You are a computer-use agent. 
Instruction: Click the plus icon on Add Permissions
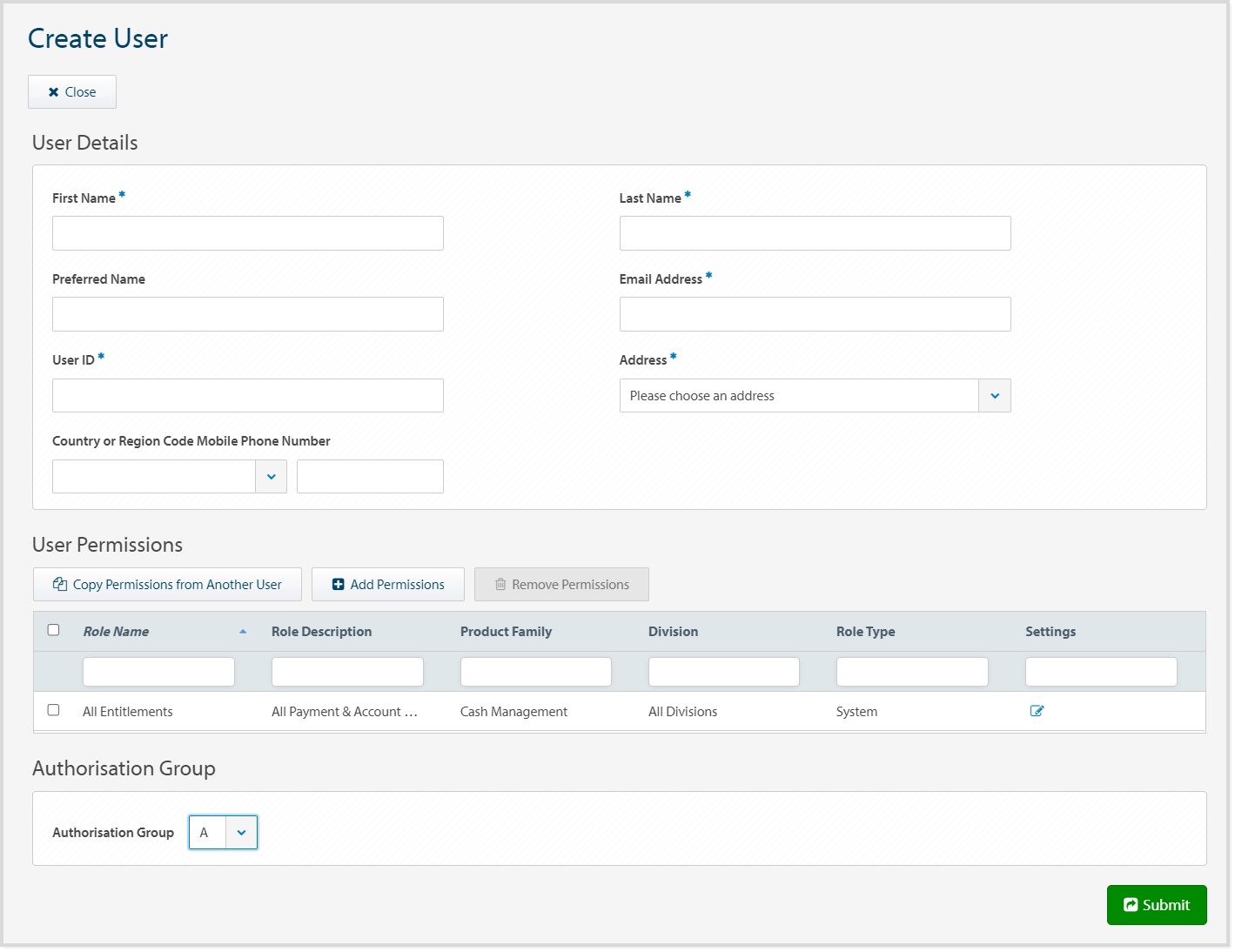point(339,584)
